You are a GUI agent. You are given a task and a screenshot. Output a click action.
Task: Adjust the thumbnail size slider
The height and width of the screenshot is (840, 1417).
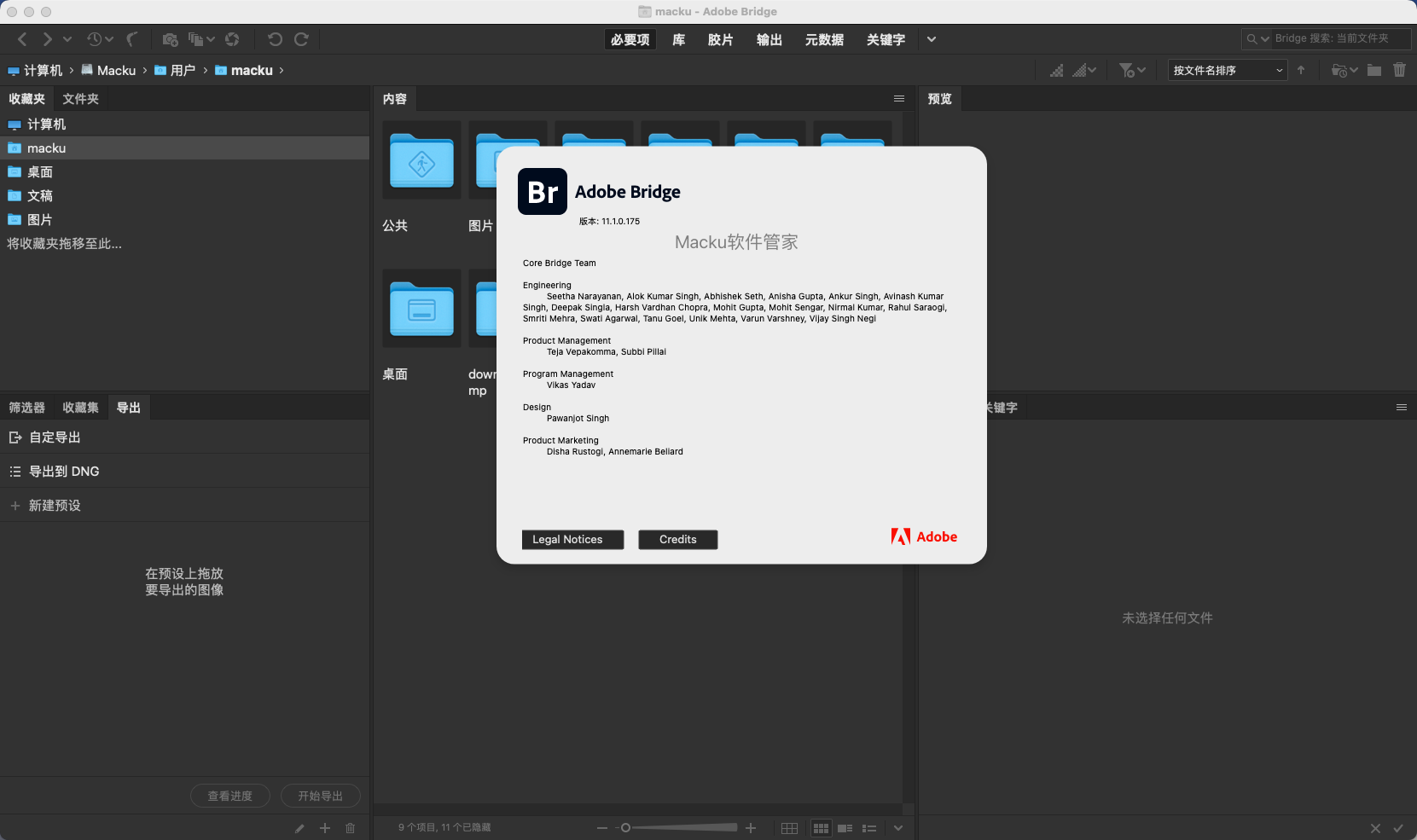678,828
